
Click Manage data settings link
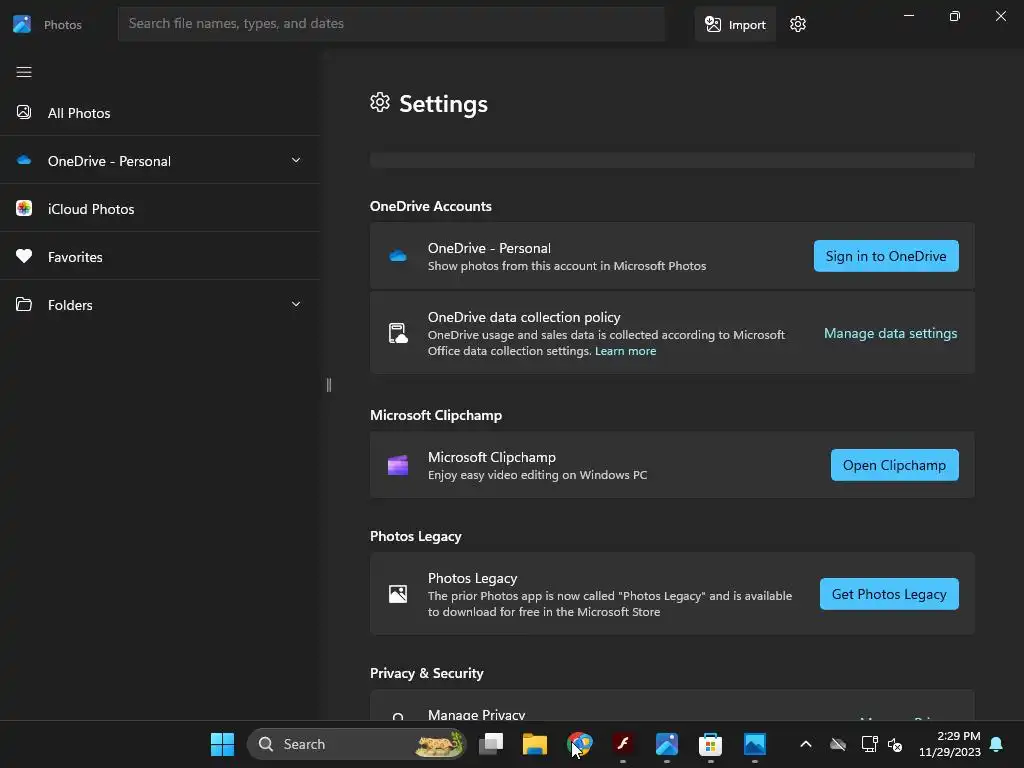[890, 333]
